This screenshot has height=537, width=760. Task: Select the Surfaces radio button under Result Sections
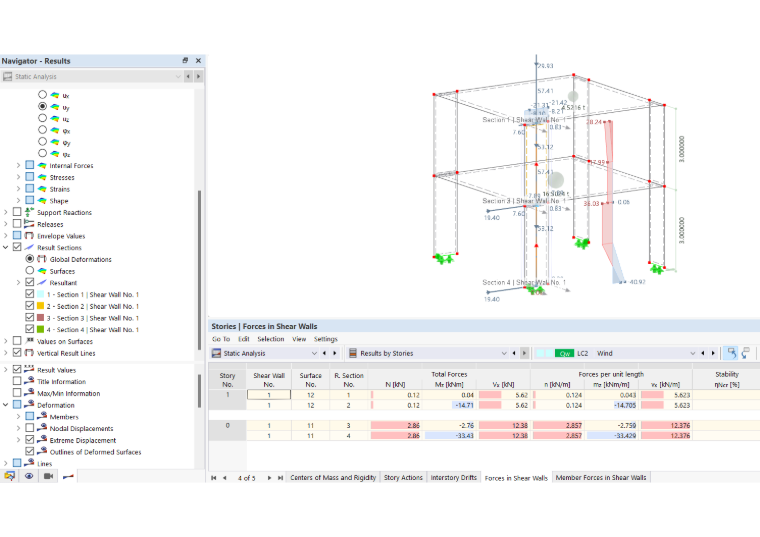(30, 270)
